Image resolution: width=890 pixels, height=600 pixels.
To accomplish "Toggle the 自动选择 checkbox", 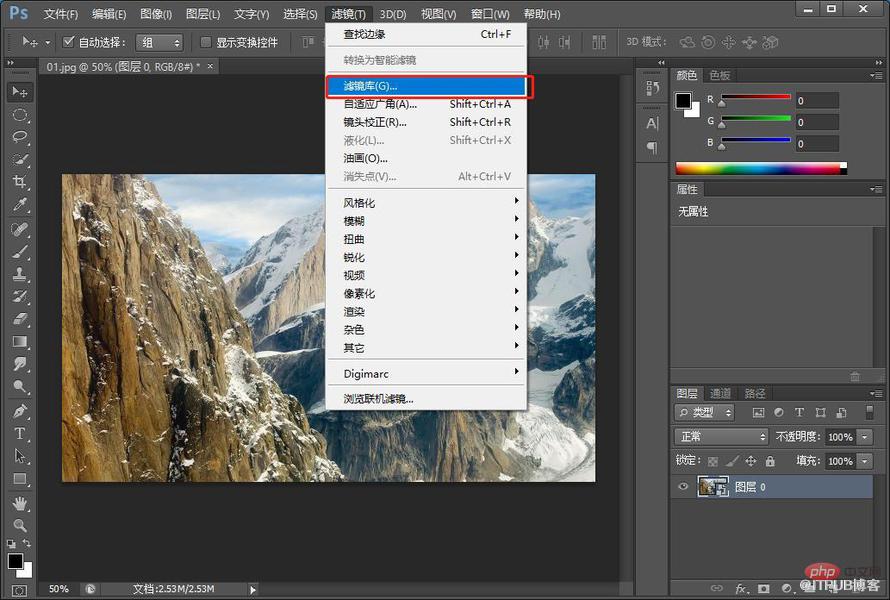I will [x=69, y=41].
